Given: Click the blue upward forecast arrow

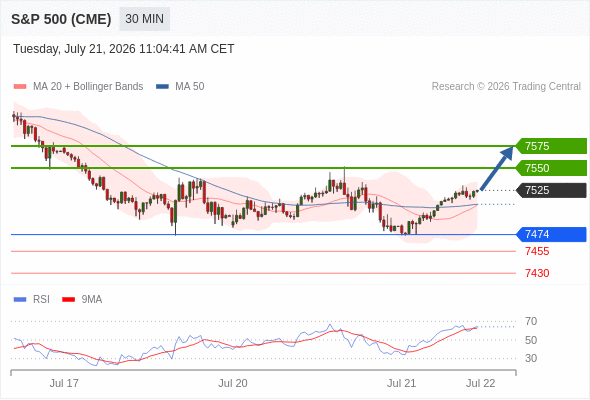Looking at the screenshot, I should pyautogui.click(x=497, y=168).
